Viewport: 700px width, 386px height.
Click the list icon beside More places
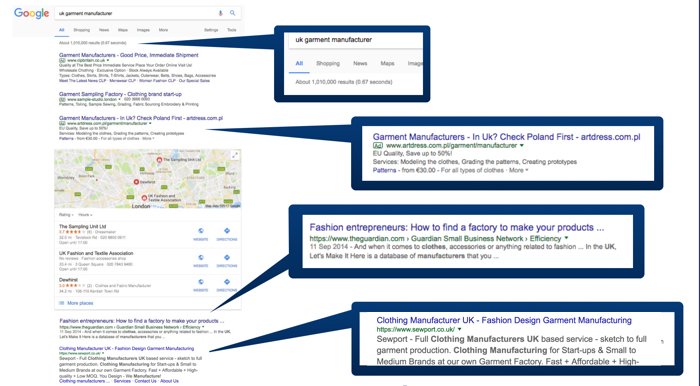(62, 303)
